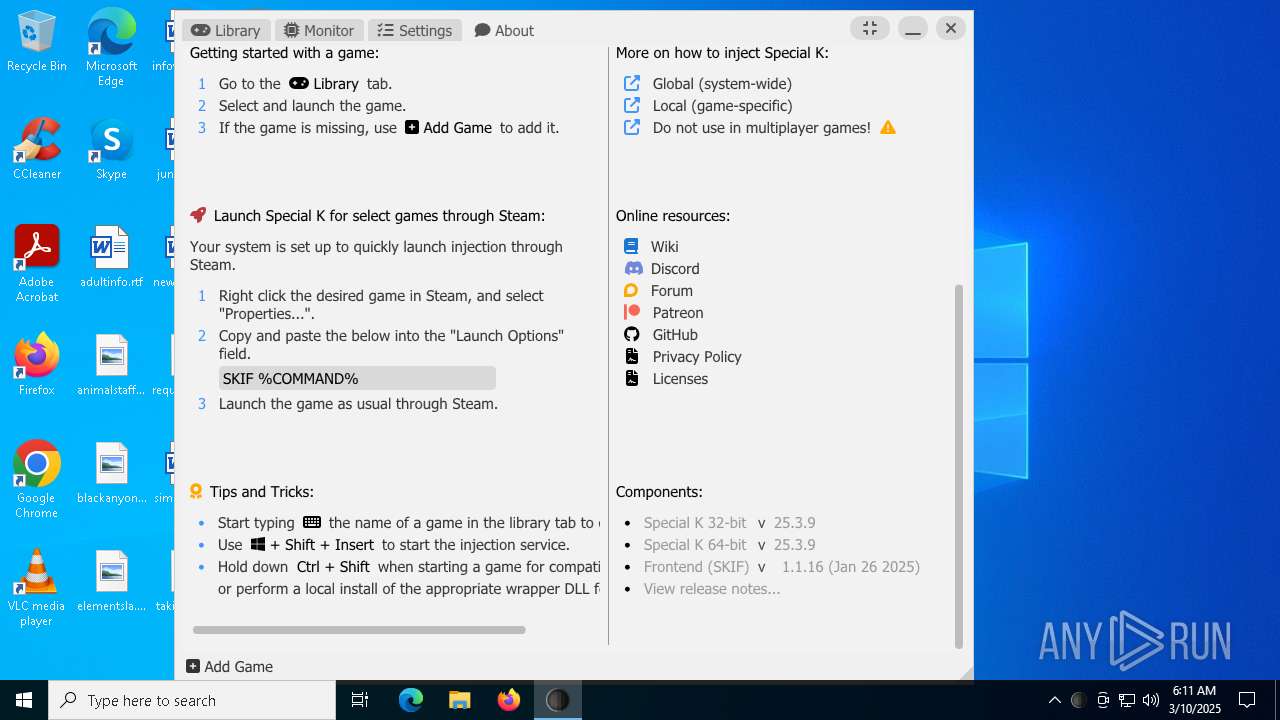
Task: Click the Windows key icon in tips
Action: click(258, 544)
